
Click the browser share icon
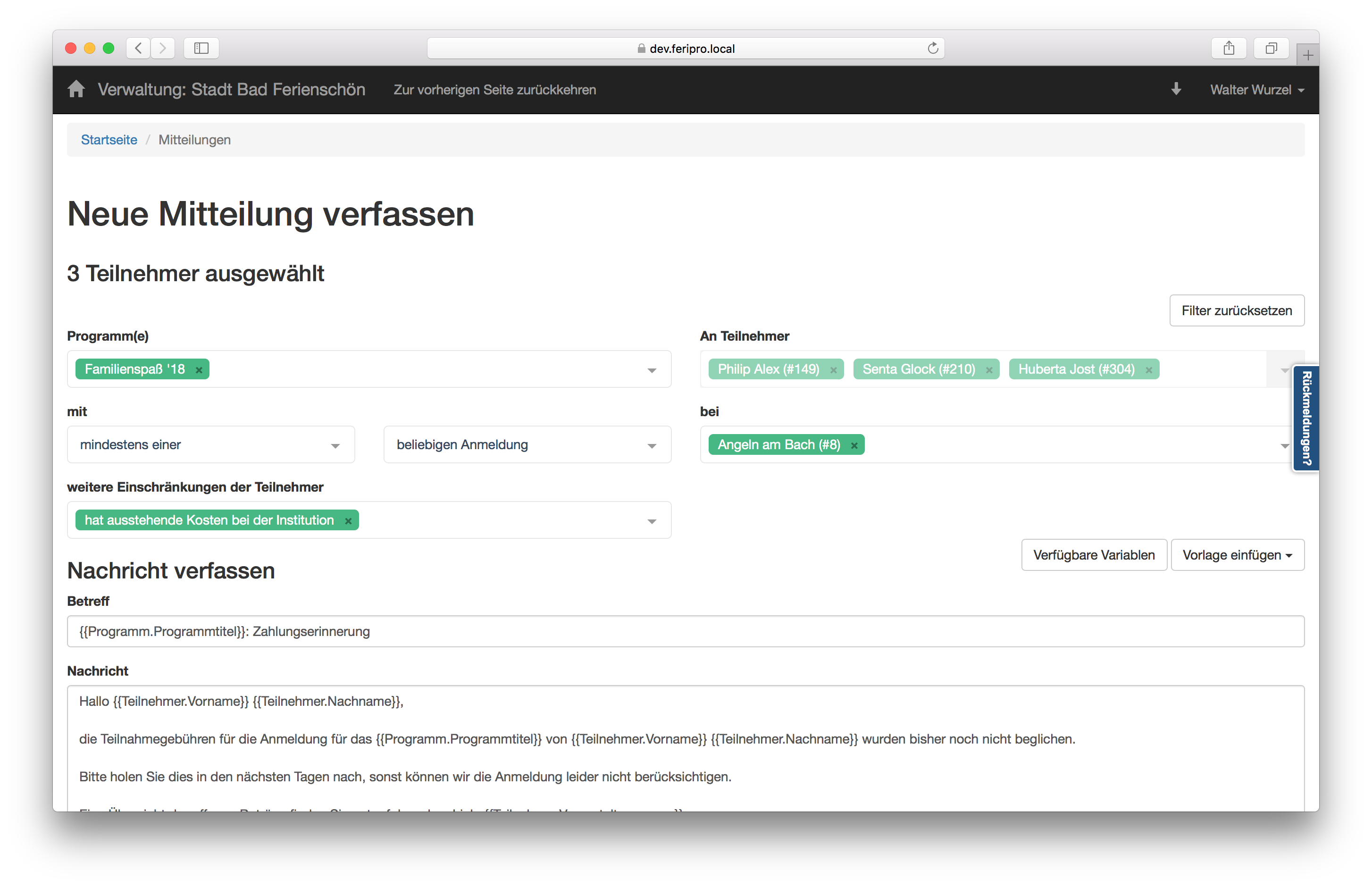coord(1229,49)
